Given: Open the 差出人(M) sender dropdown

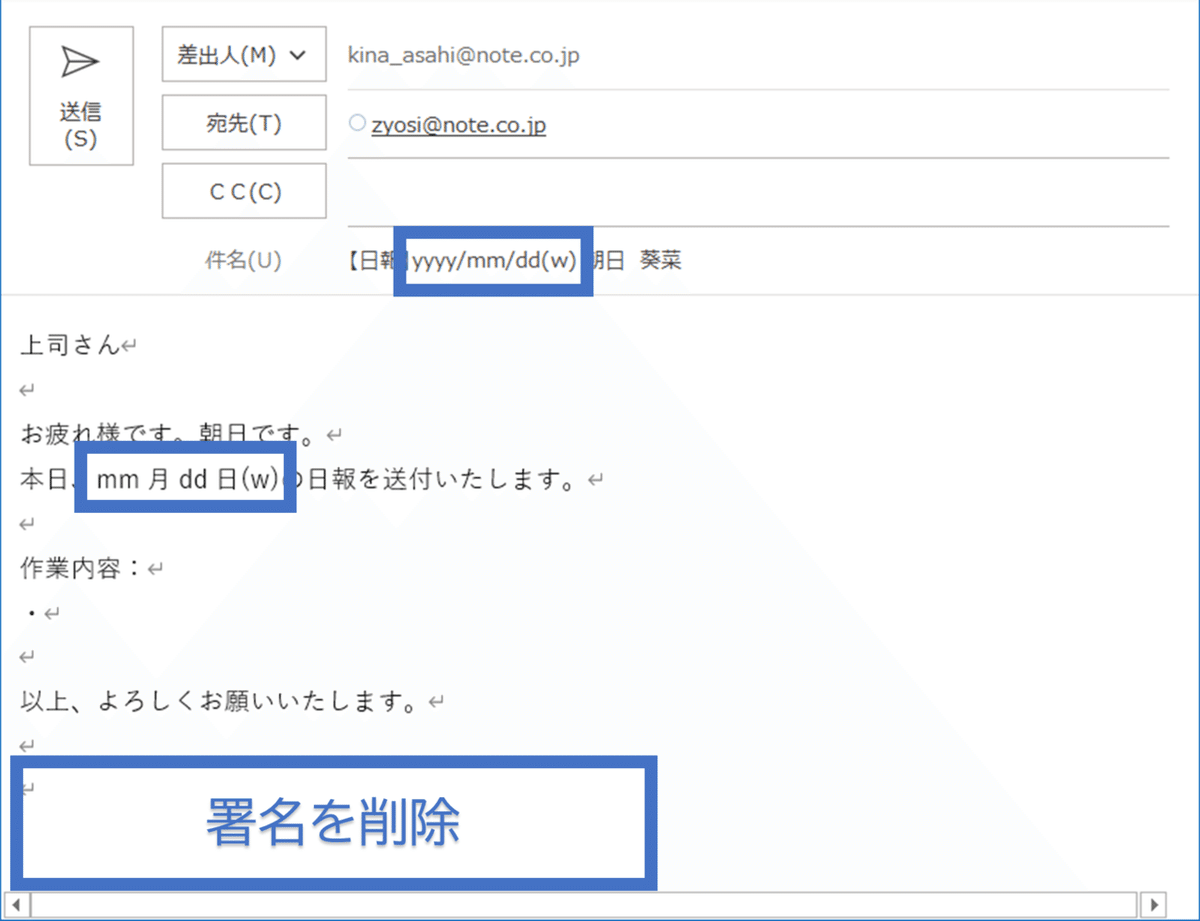Looking at the screenshot, I should [x=244, y=55].
